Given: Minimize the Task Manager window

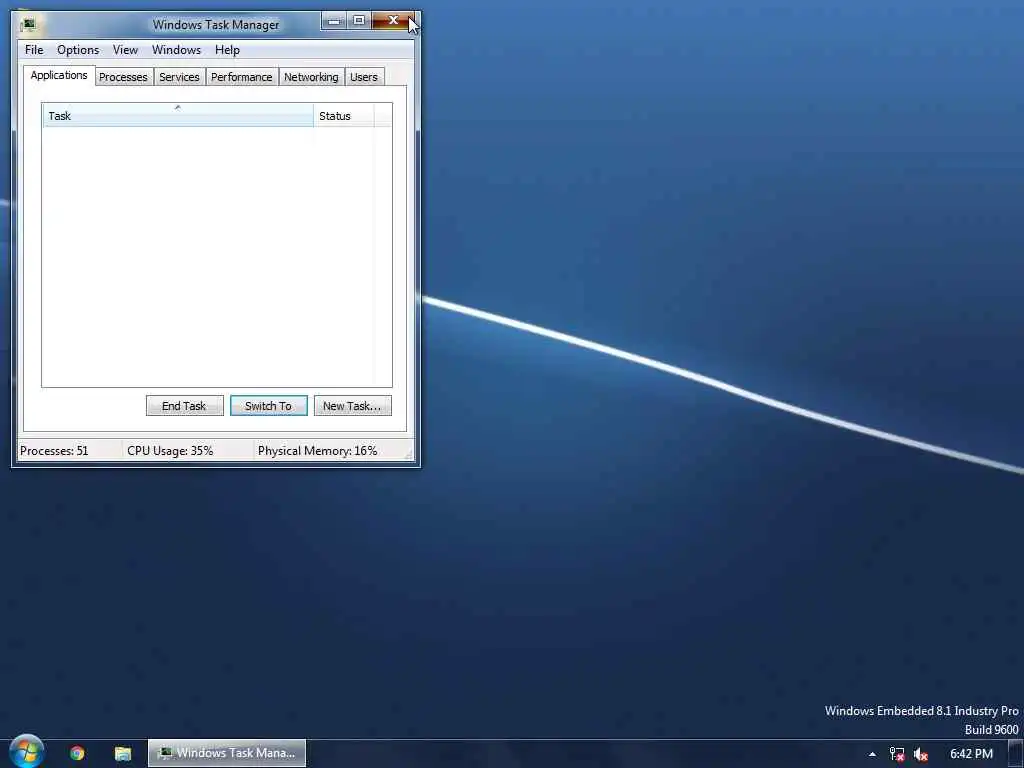Looking at the screenshot, I should point(334,21).
